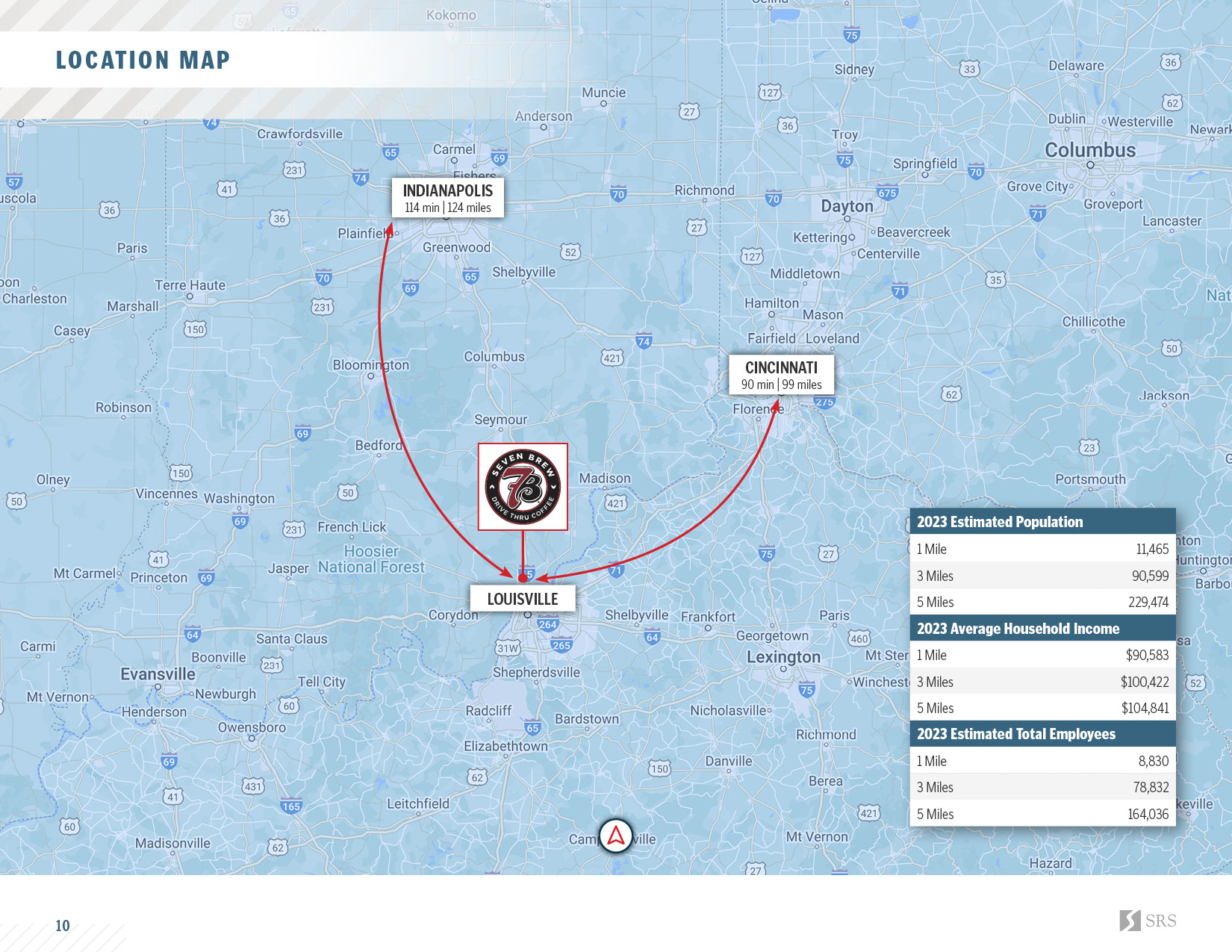Screen dimensions: 1232x952
Task: Click the US 33 route shield near Delaware
Action: 969,69
